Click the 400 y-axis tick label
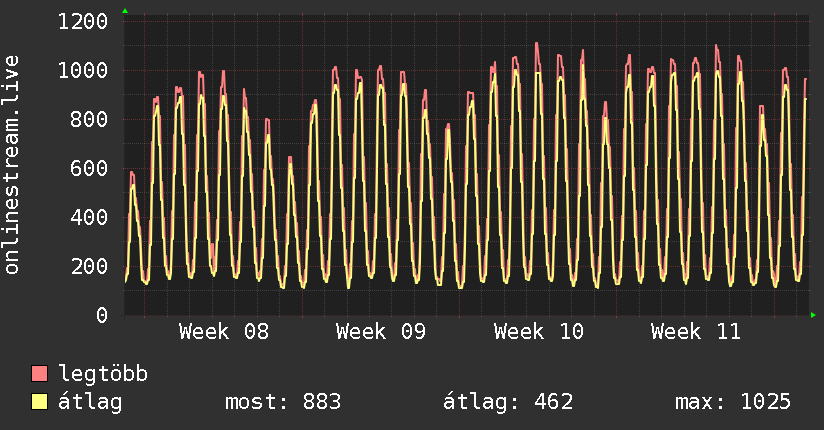Image resolution: width=824 pixels, height=430 pixels. coord(89,217)
